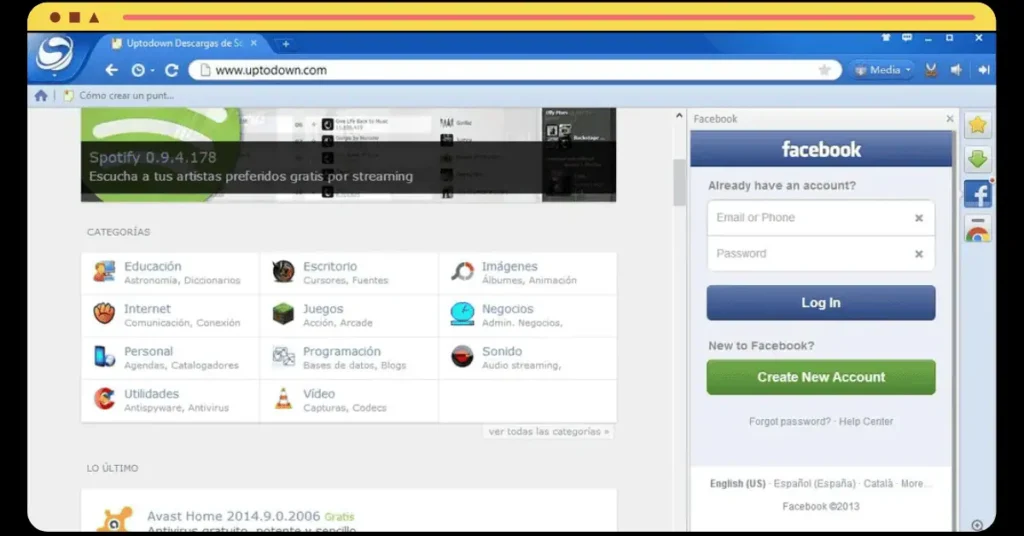Mute sound with the speaker icon
This screenshot has width=1024, height=536.
(956, 70)
